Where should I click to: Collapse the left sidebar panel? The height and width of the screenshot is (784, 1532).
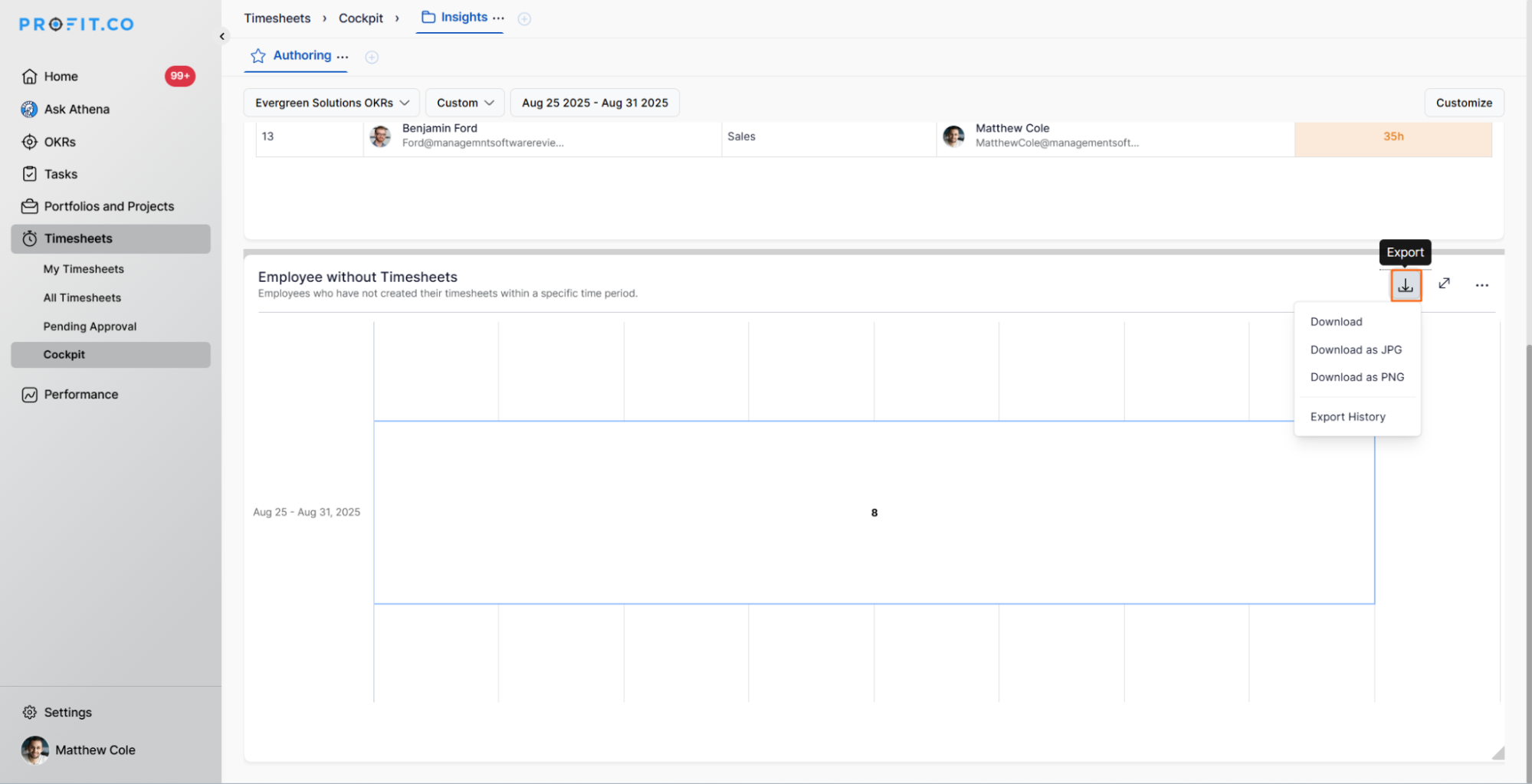222,36
